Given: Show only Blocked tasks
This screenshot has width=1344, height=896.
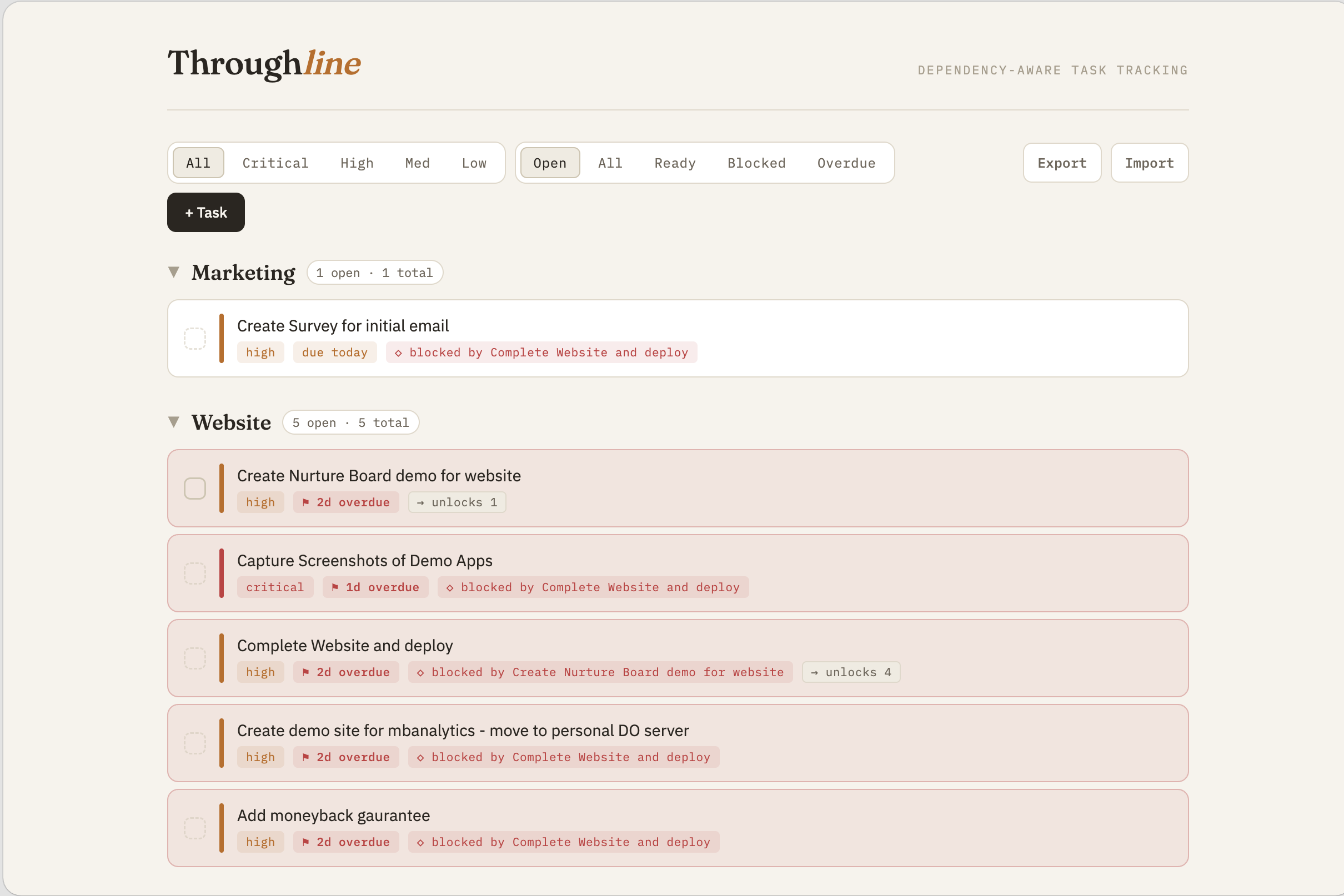Looking at the screenshot, I should pos(756,163).
